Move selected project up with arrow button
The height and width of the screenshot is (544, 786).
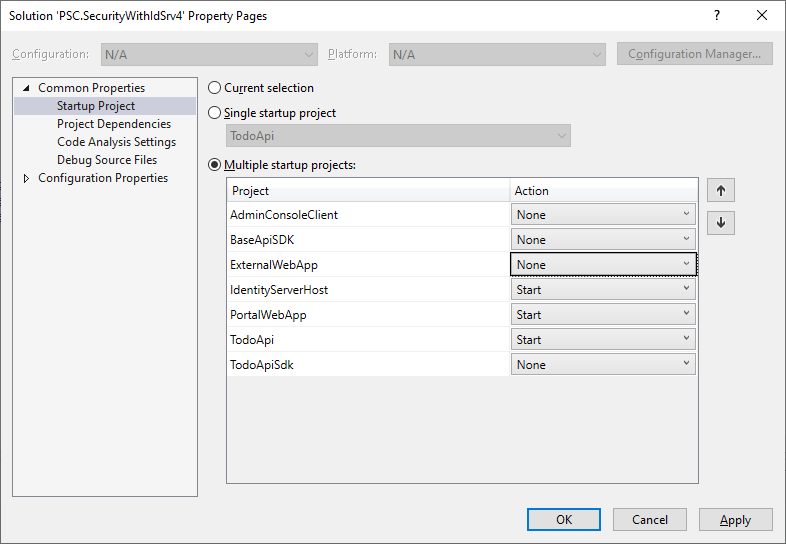pos(721,191)
